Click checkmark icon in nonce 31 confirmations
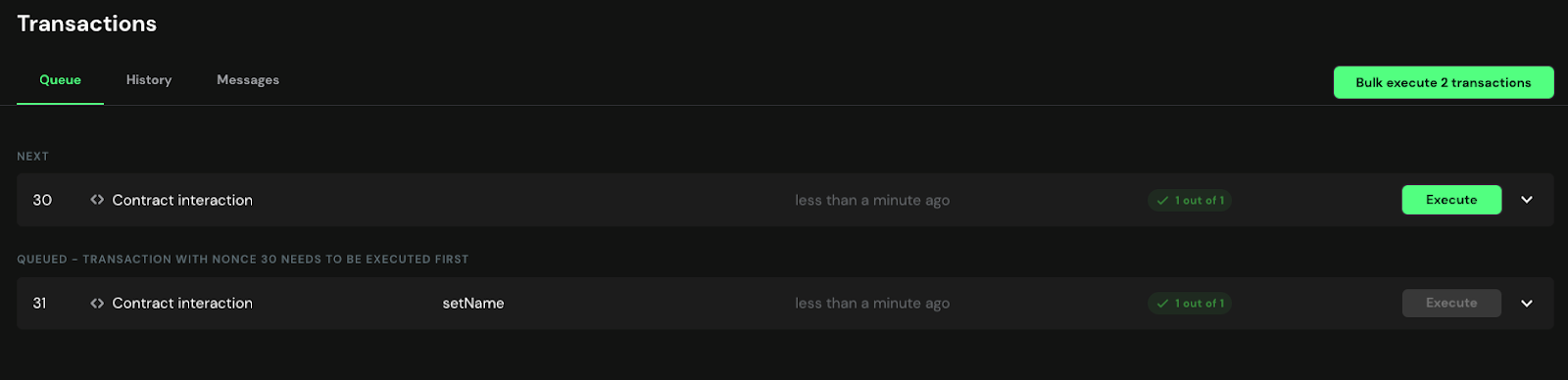1568x380 pixels. (1162, 304)
